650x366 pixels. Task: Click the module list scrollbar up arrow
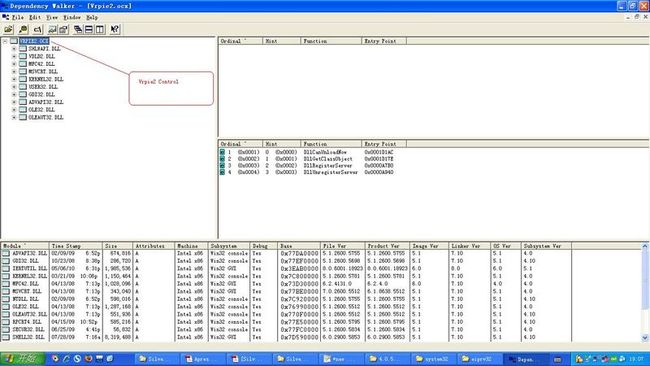click(645, 246)
